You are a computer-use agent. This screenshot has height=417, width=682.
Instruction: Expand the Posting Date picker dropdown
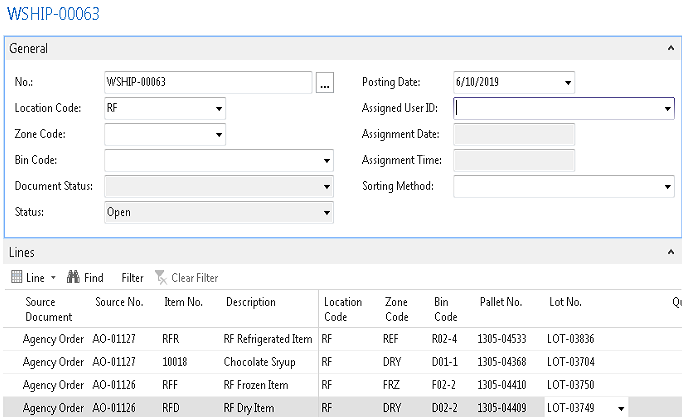(568, 82)
